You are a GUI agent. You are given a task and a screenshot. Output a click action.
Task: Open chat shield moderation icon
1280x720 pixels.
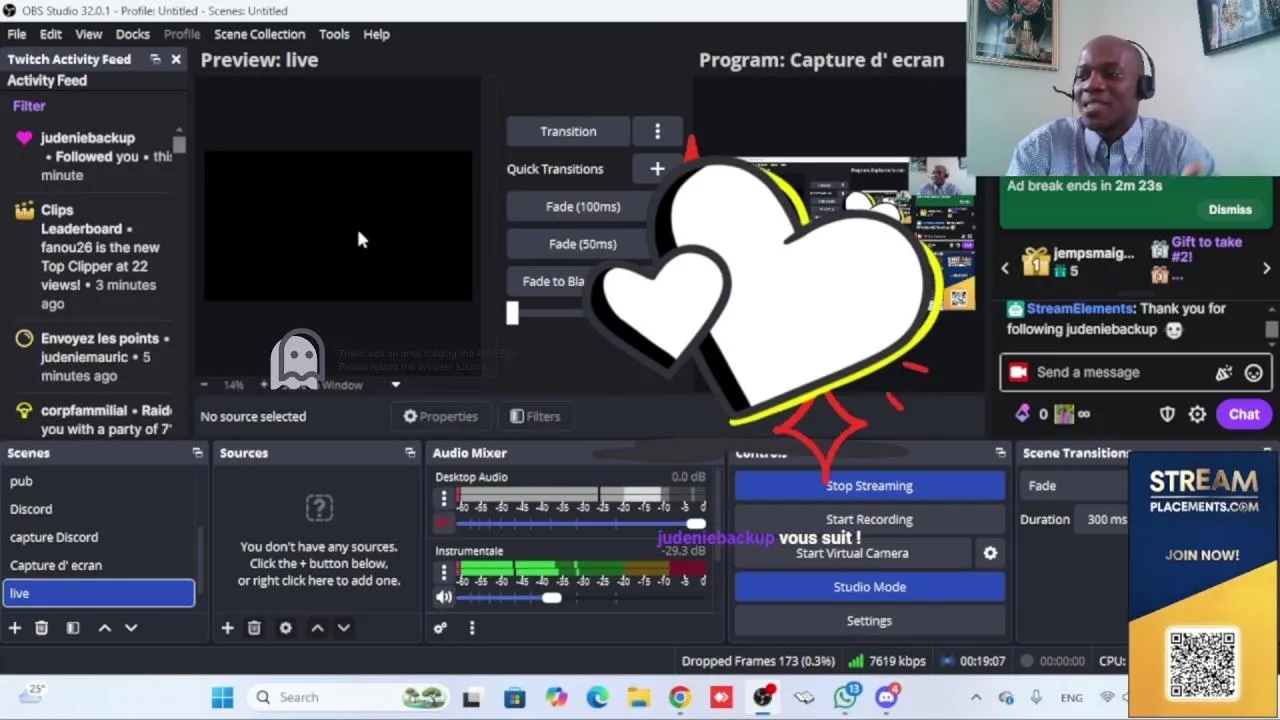pyautogui.click(x=1167, y=414)
